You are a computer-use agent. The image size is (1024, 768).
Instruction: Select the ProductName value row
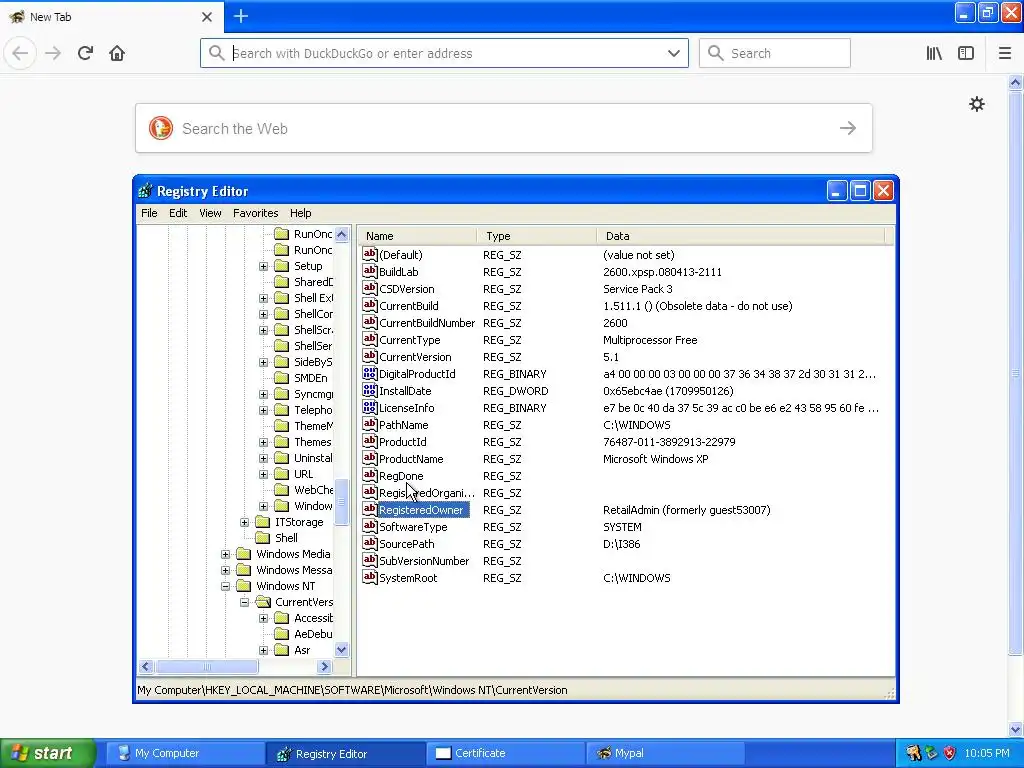tap(626, 458)
